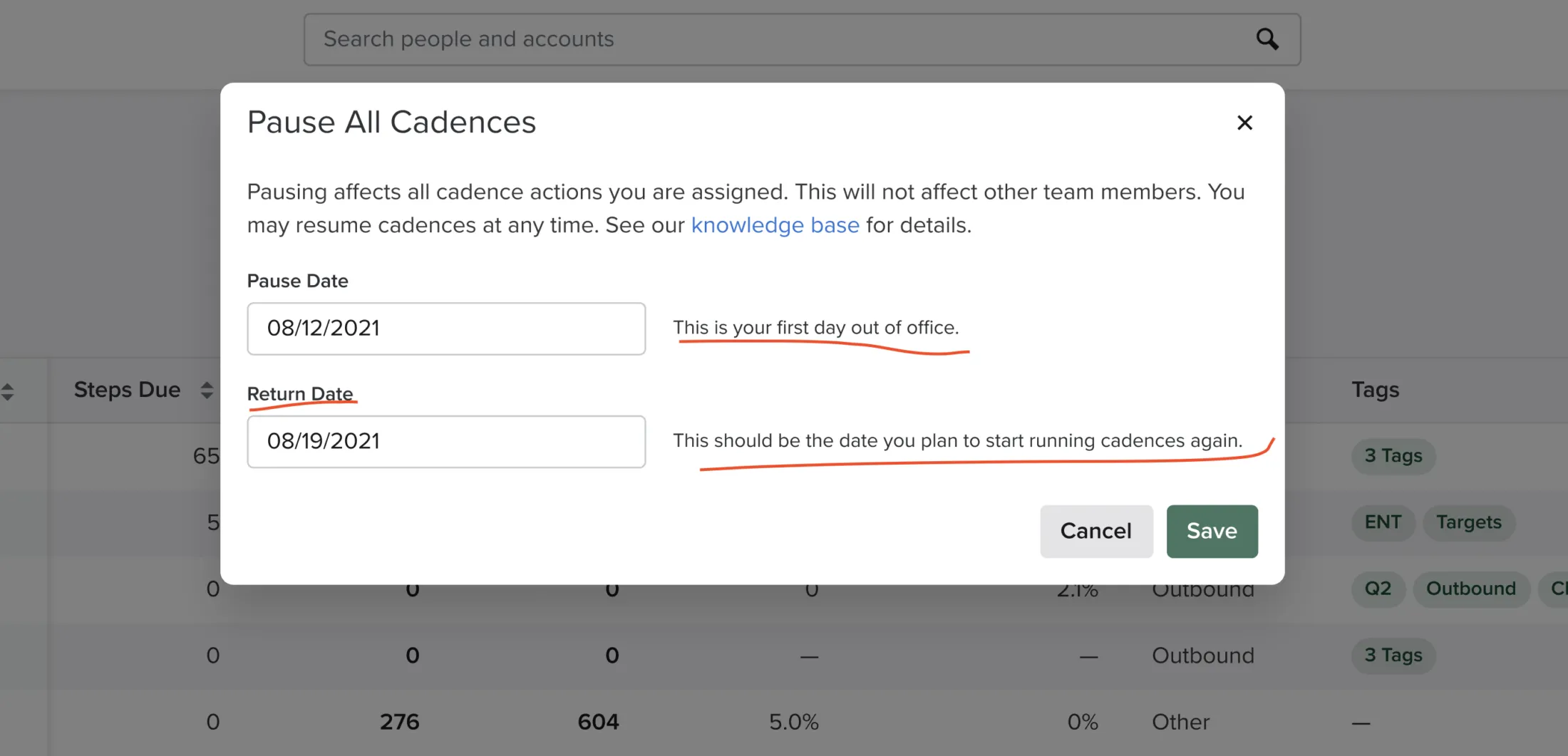Save the pause settings
This screenshot has height=756, width=1568.
1212,531
